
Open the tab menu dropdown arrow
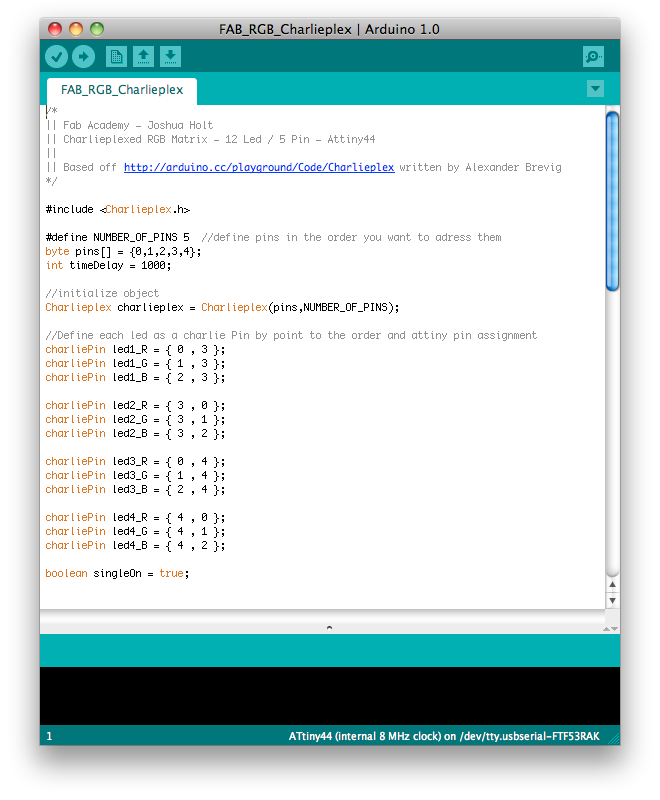tap(595, 88)
